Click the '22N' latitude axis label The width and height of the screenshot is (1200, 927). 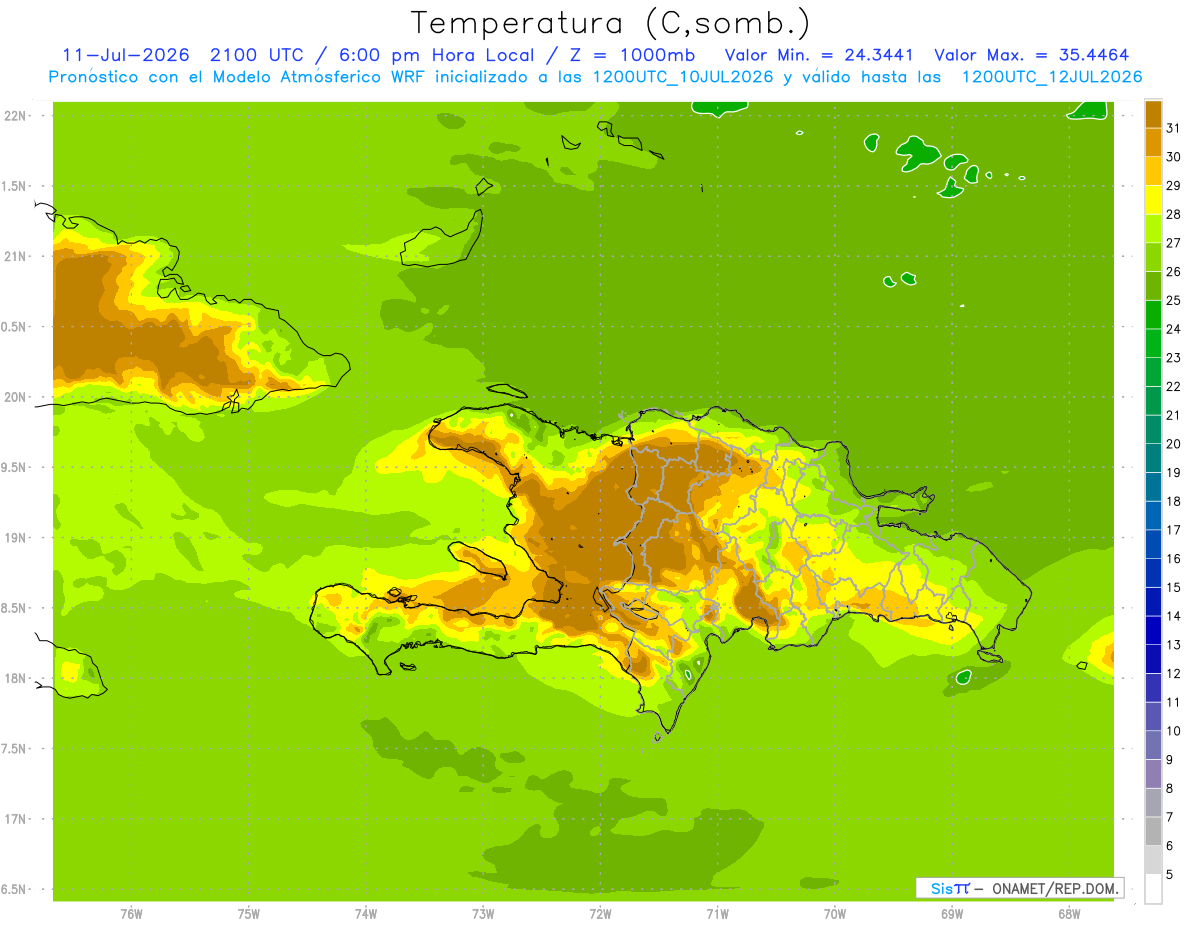16,116
